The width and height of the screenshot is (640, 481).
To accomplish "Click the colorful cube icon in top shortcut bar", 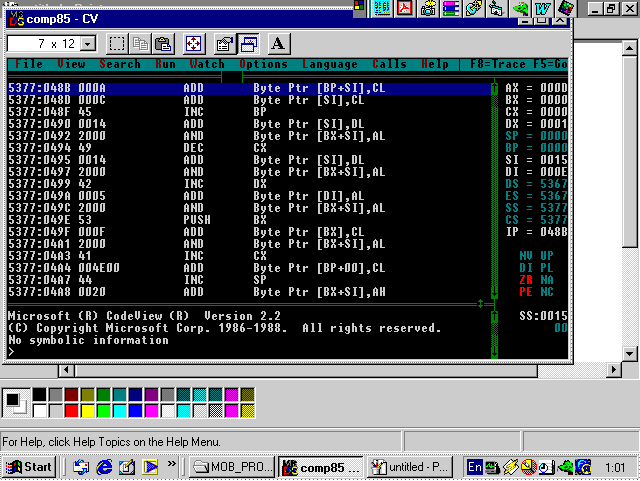I will (x=566, y=8).
